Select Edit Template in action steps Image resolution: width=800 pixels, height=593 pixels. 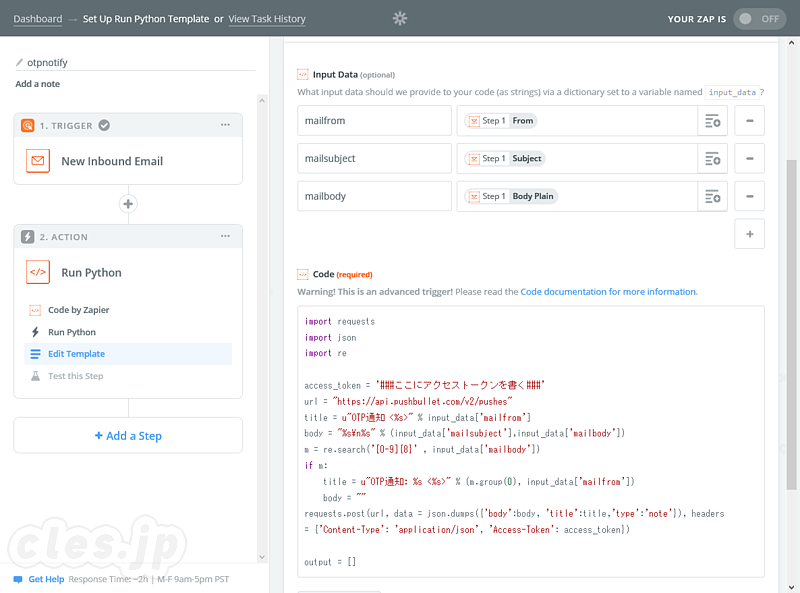point(76,354)
